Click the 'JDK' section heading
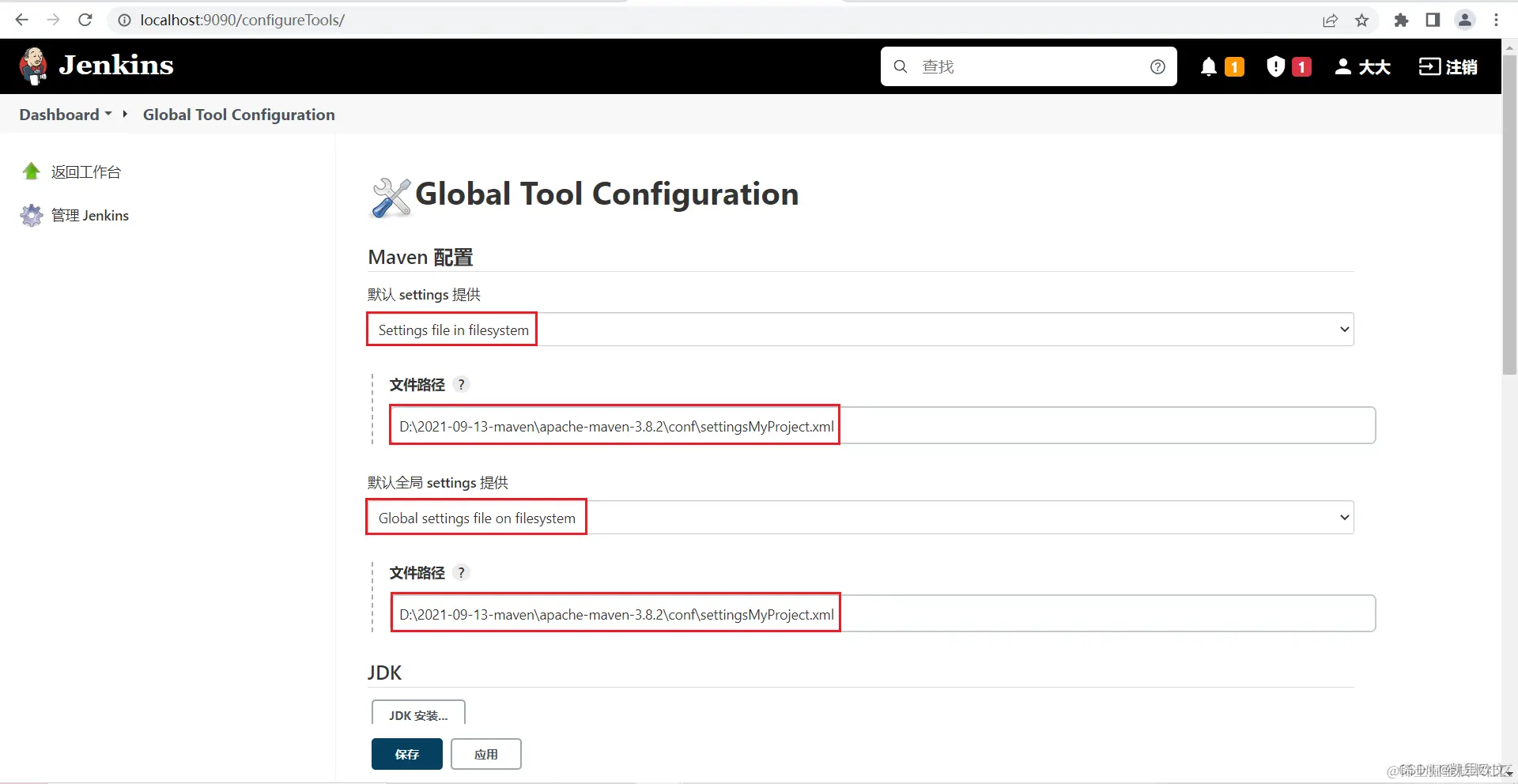 385,673
